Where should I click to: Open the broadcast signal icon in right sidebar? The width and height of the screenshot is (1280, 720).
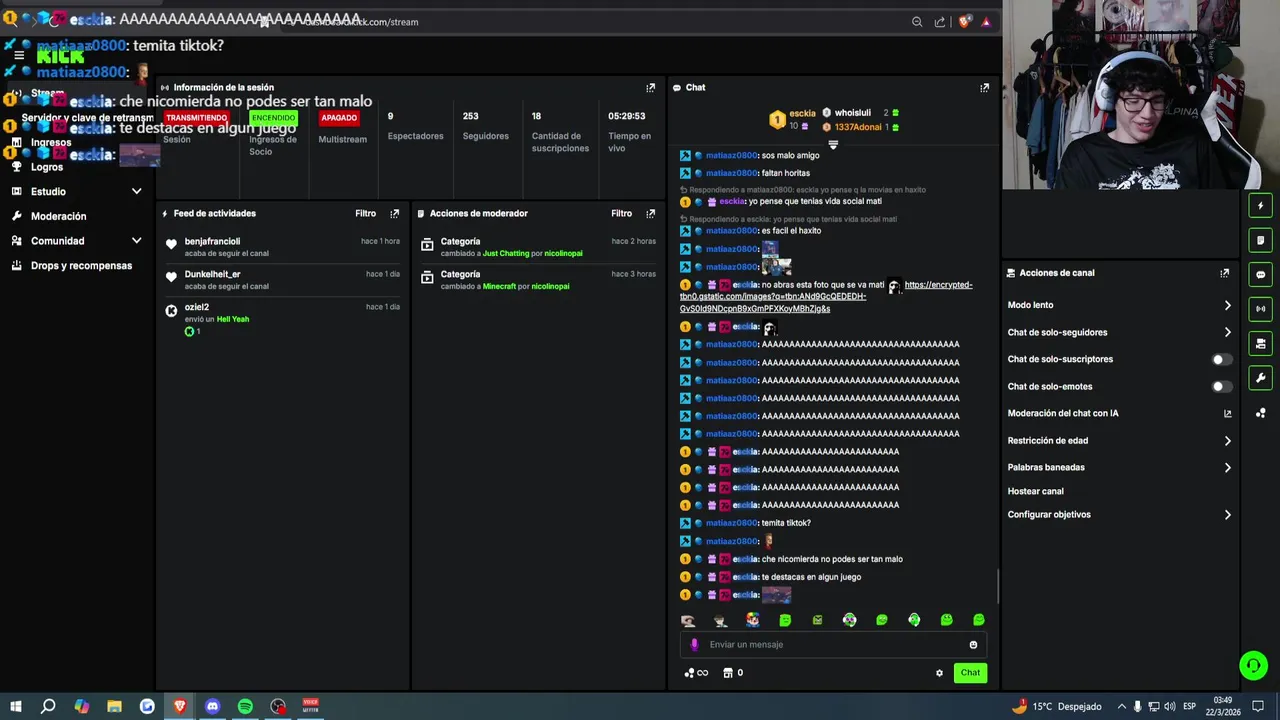point(1261,309)
